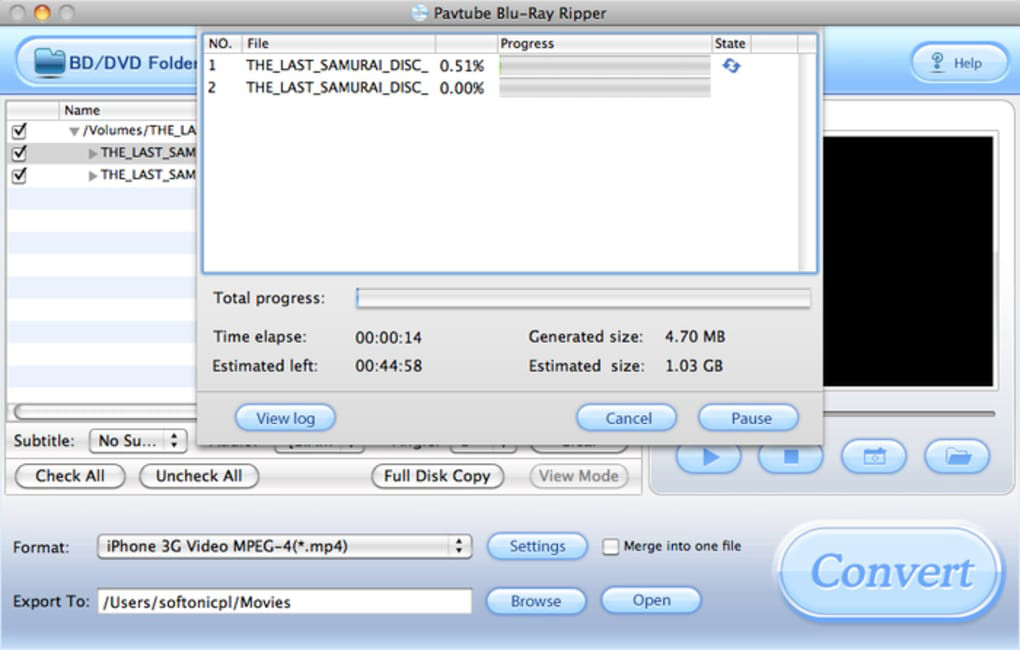Select row 2 THE_LAST_SAMURAI_DISC_ in the progress list
1020x650 pixels.
(x=501, y=88)
